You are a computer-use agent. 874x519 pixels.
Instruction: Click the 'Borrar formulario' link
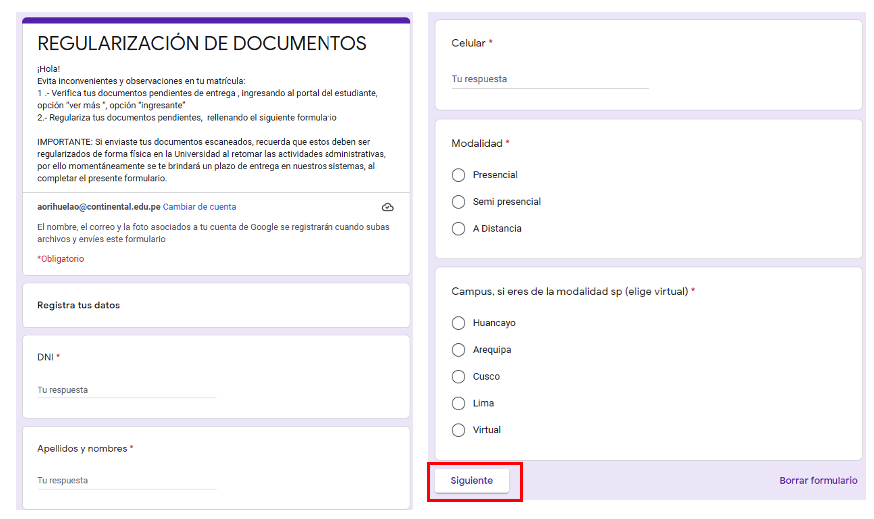(817, 481)
